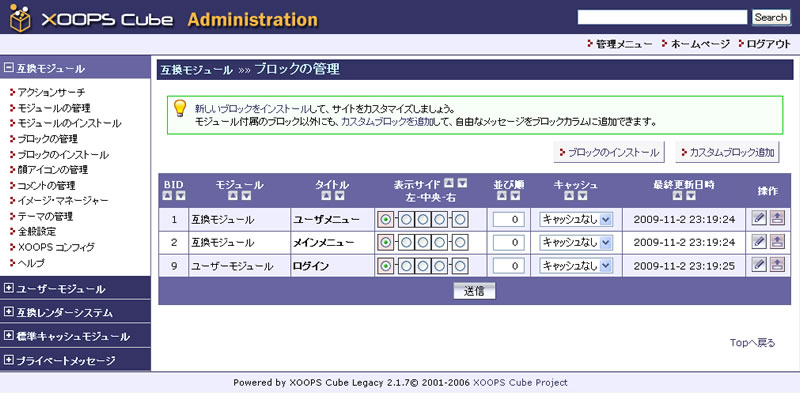Sort タイトル column ascending

327,196
